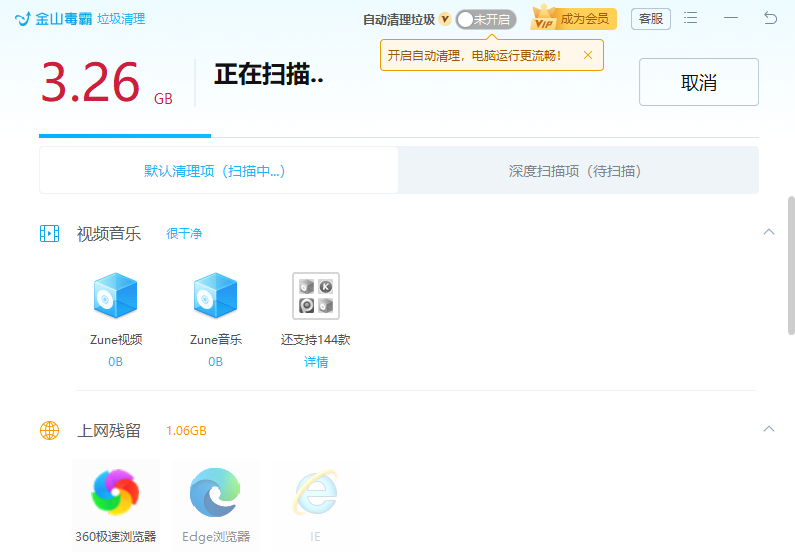Click the 金山毒霸 logo icon

pos(22,19)
